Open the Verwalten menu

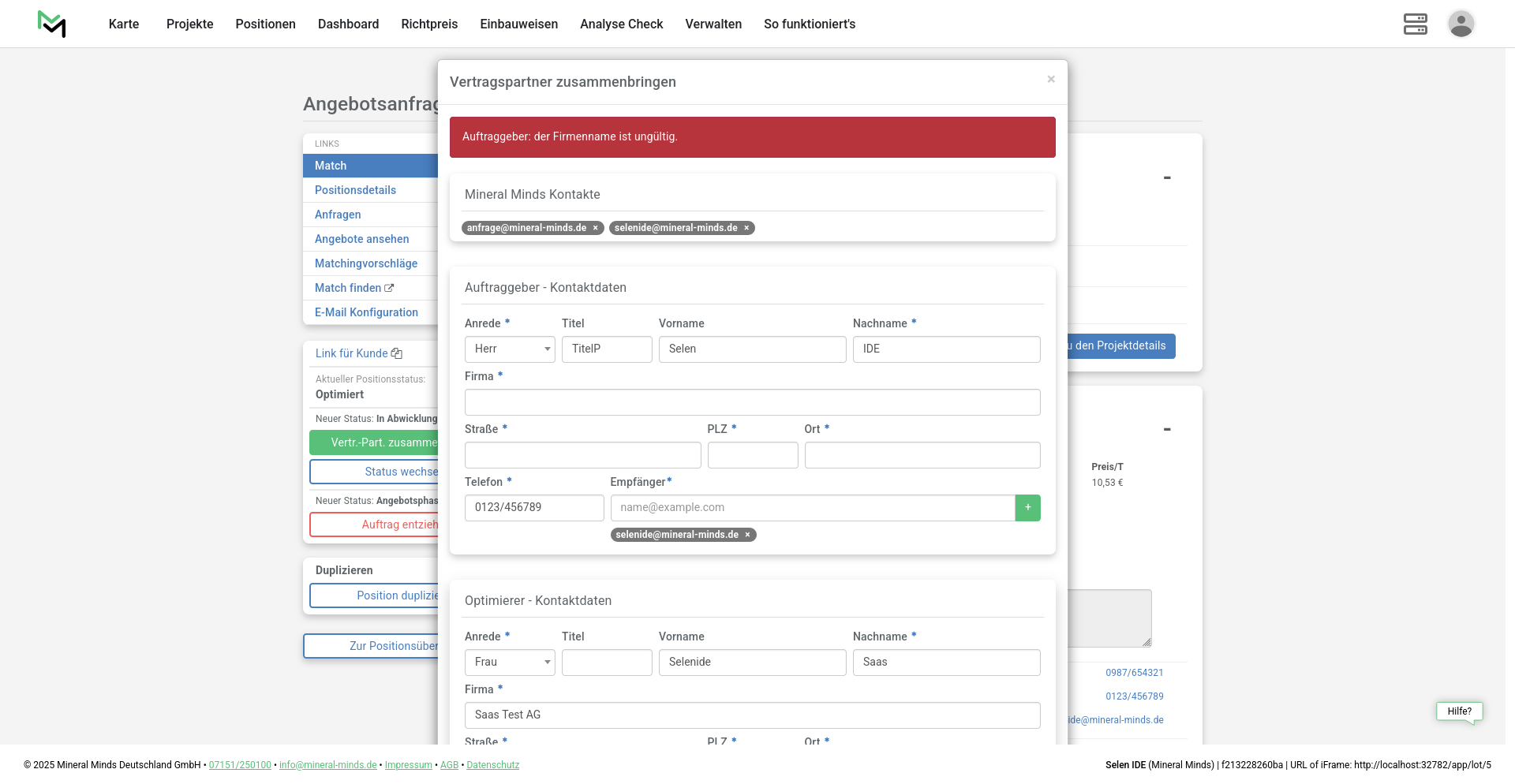tap(713, 24)
